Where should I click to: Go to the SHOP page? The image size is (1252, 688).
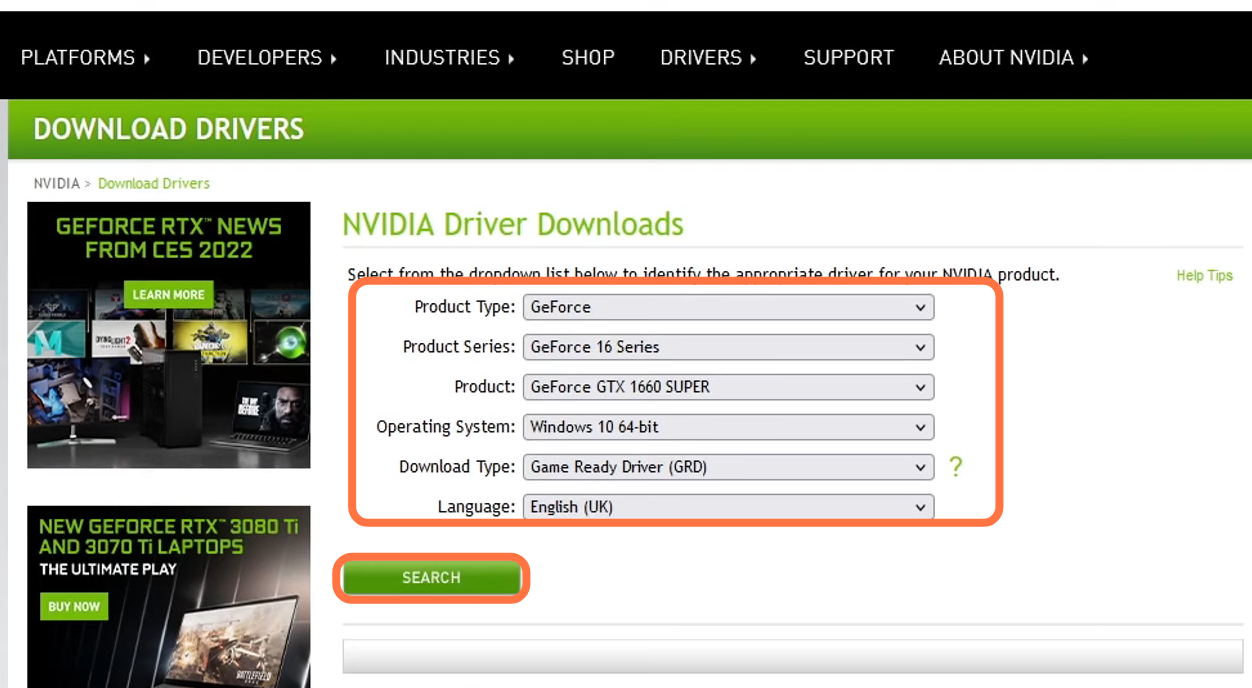tap(588, 58)
